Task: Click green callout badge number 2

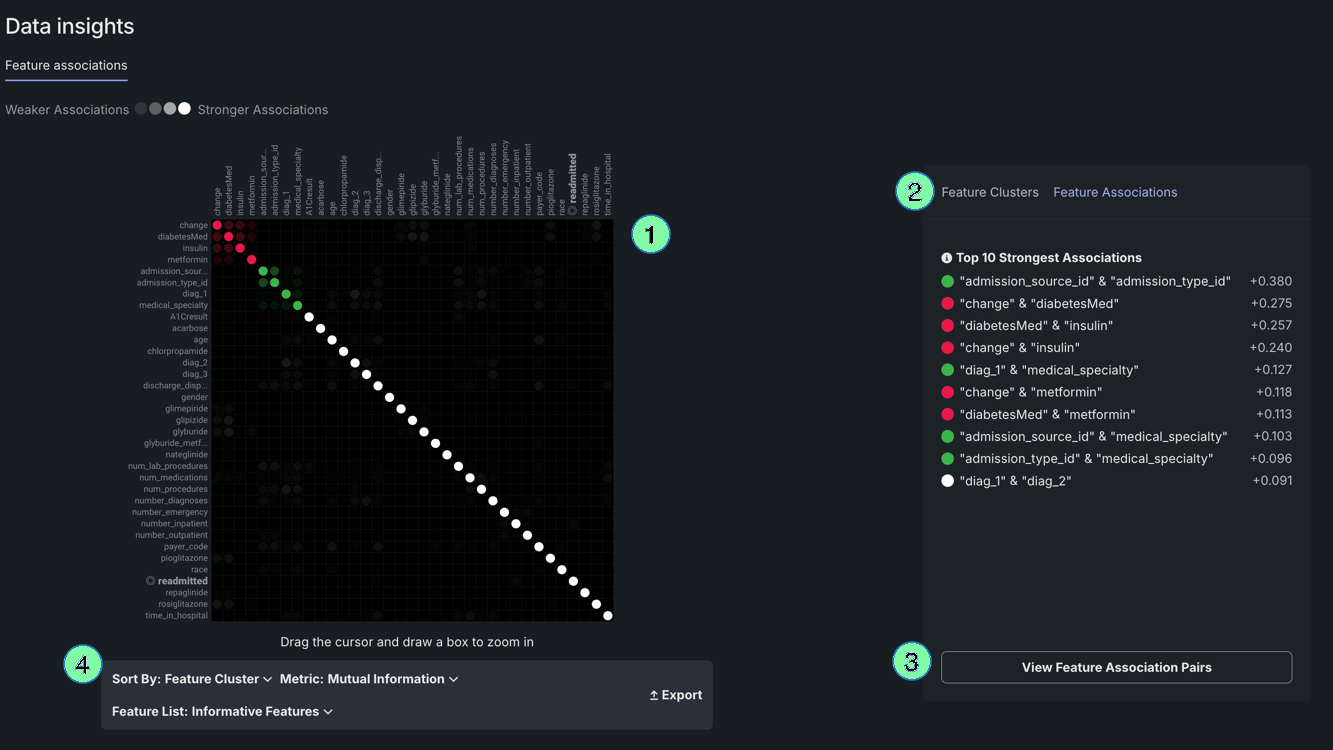Action: click(x=914, y=191)
